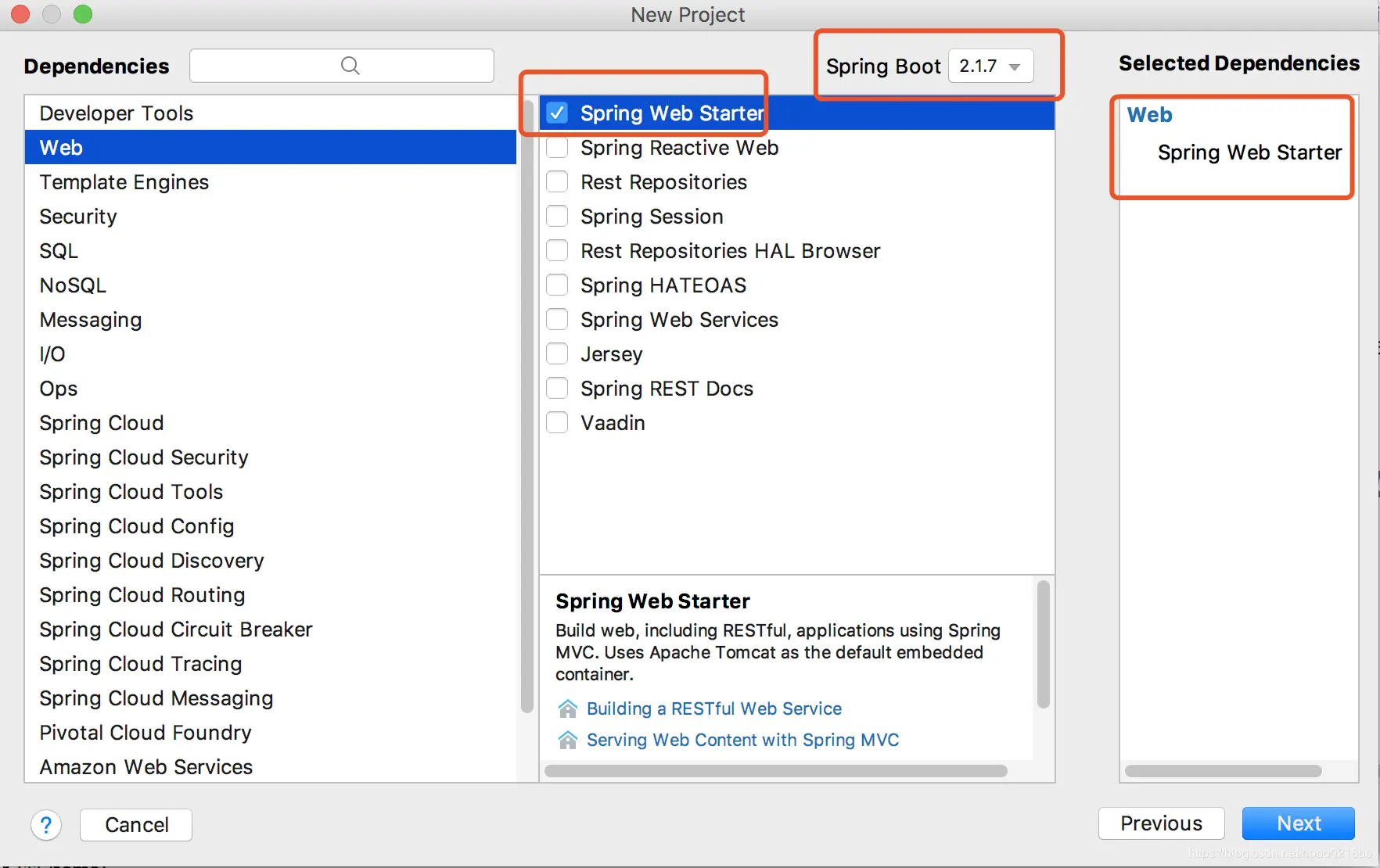Viewport: 1380px width, 868px height.
Task: Choose the Messaging category
Action: pyautogui.click(x=271, y=320)
